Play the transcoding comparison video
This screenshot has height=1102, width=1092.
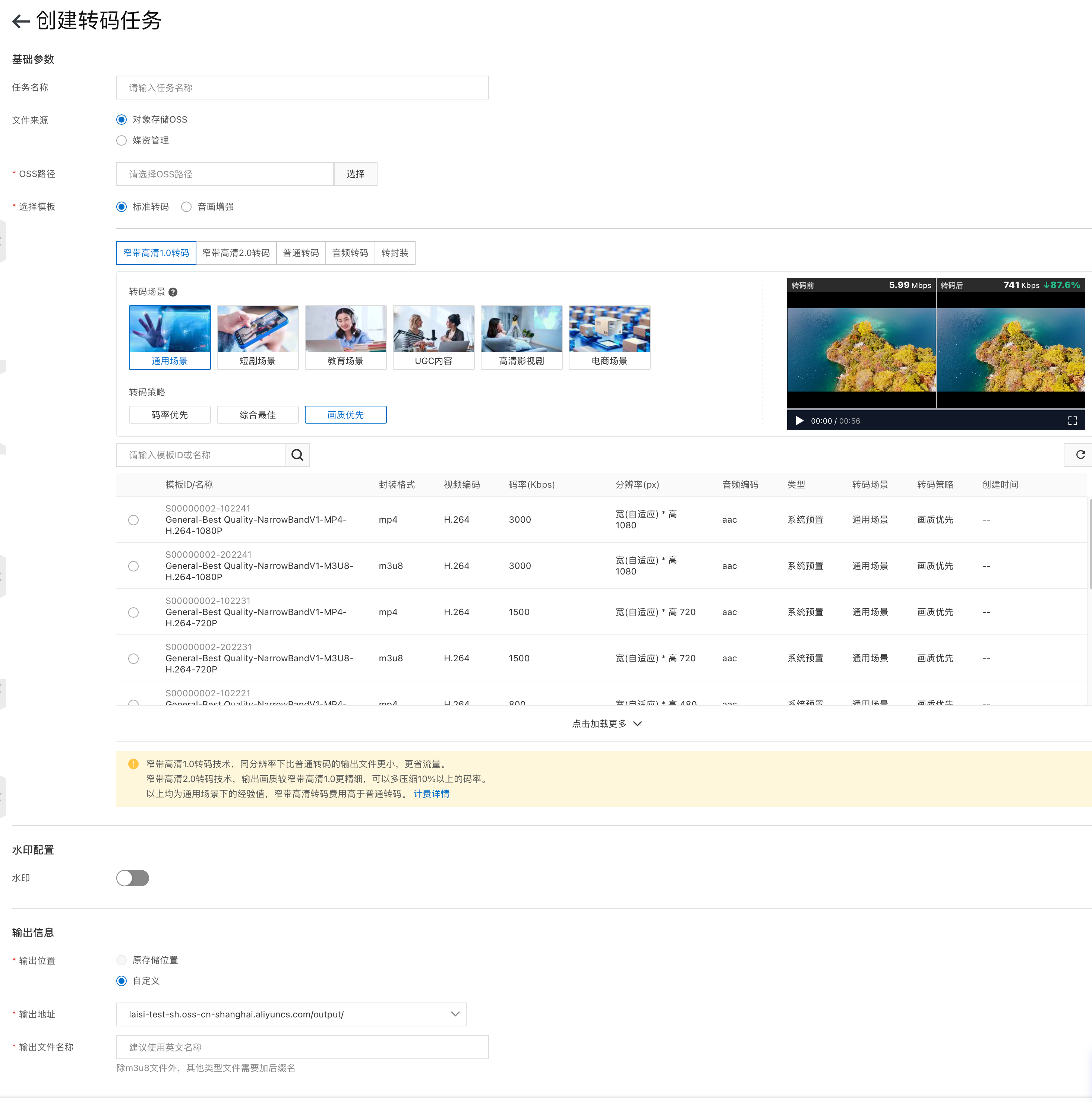pyautogui.click(x=799, y=421)
